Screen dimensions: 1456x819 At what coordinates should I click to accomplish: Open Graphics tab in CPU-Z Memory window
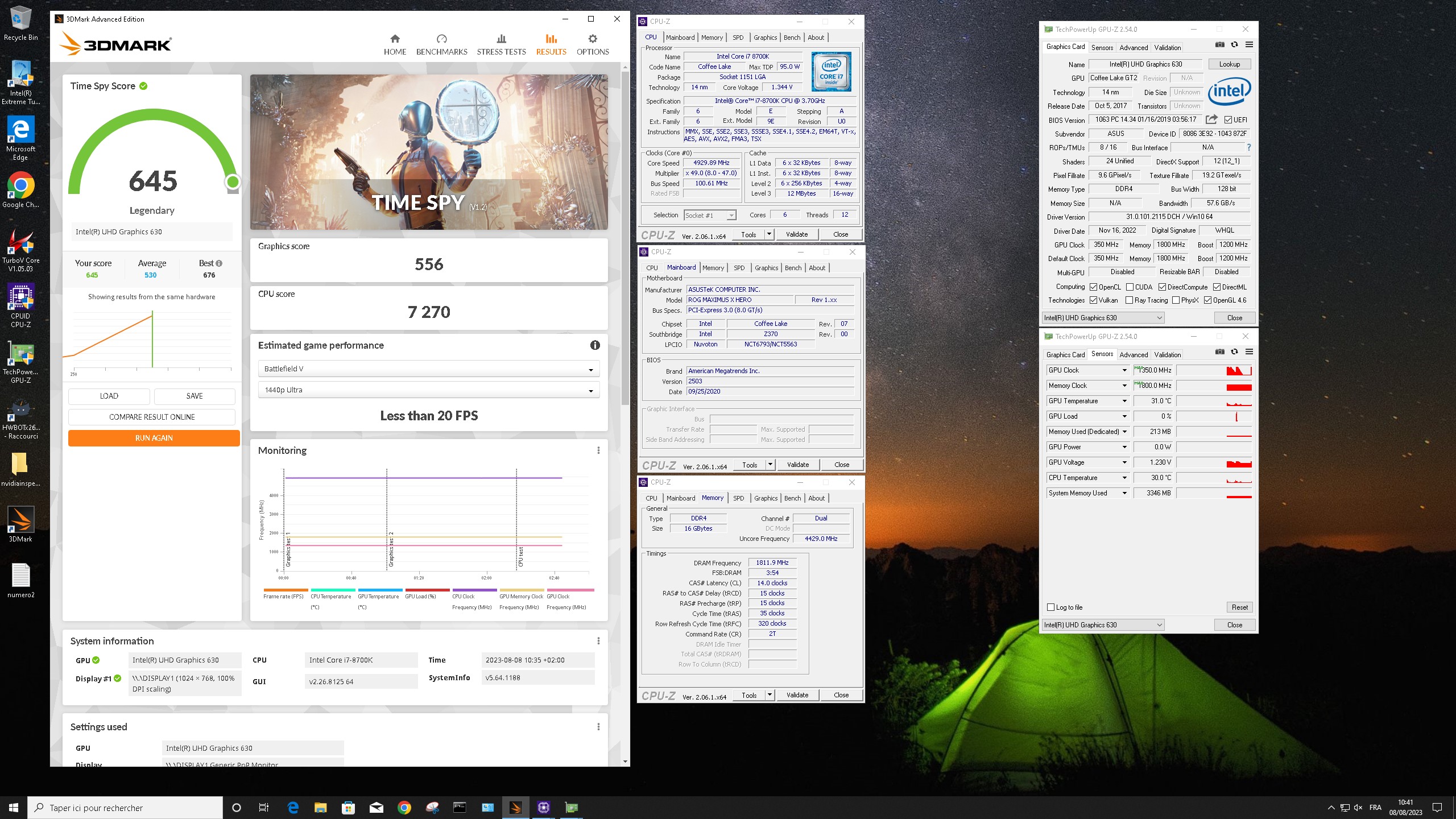coord(766,498)
